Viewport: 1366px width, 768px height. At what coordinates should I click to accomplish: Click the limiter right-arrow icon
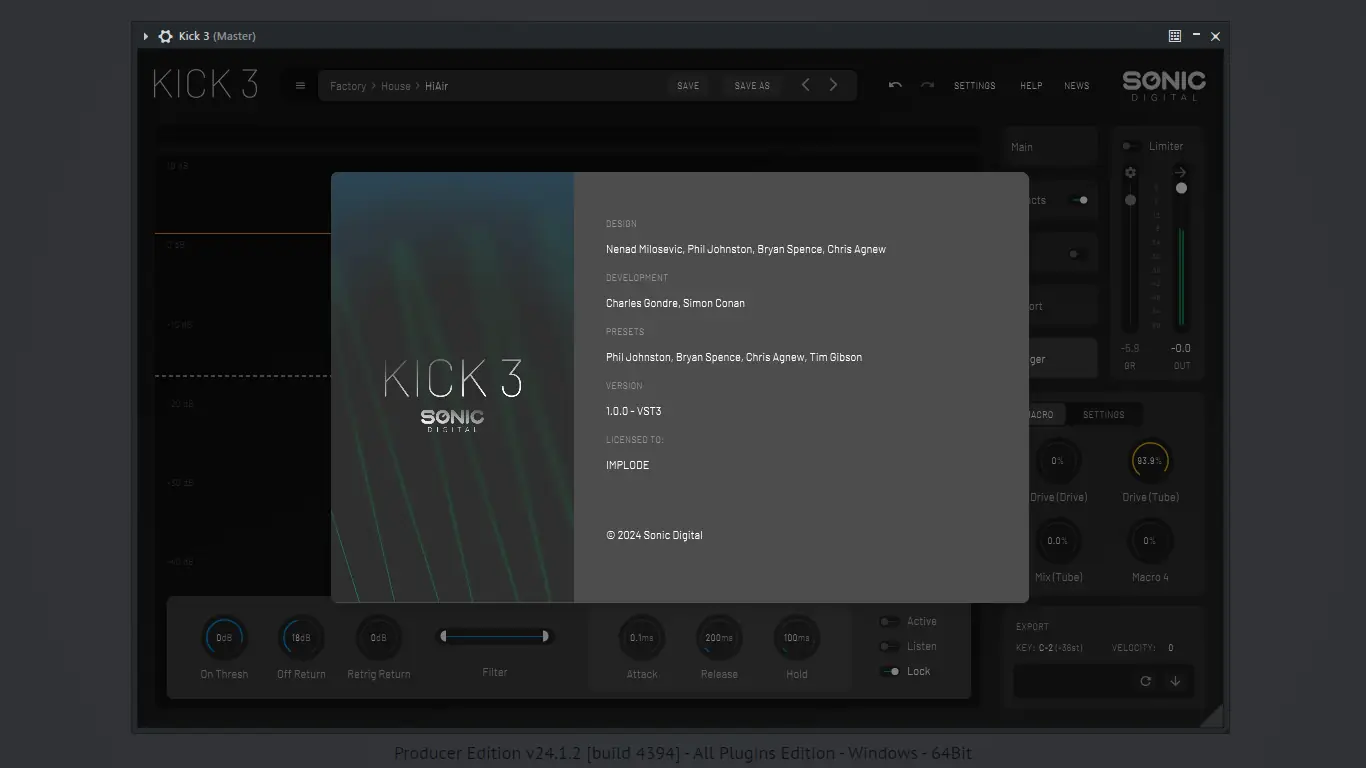1180,172
